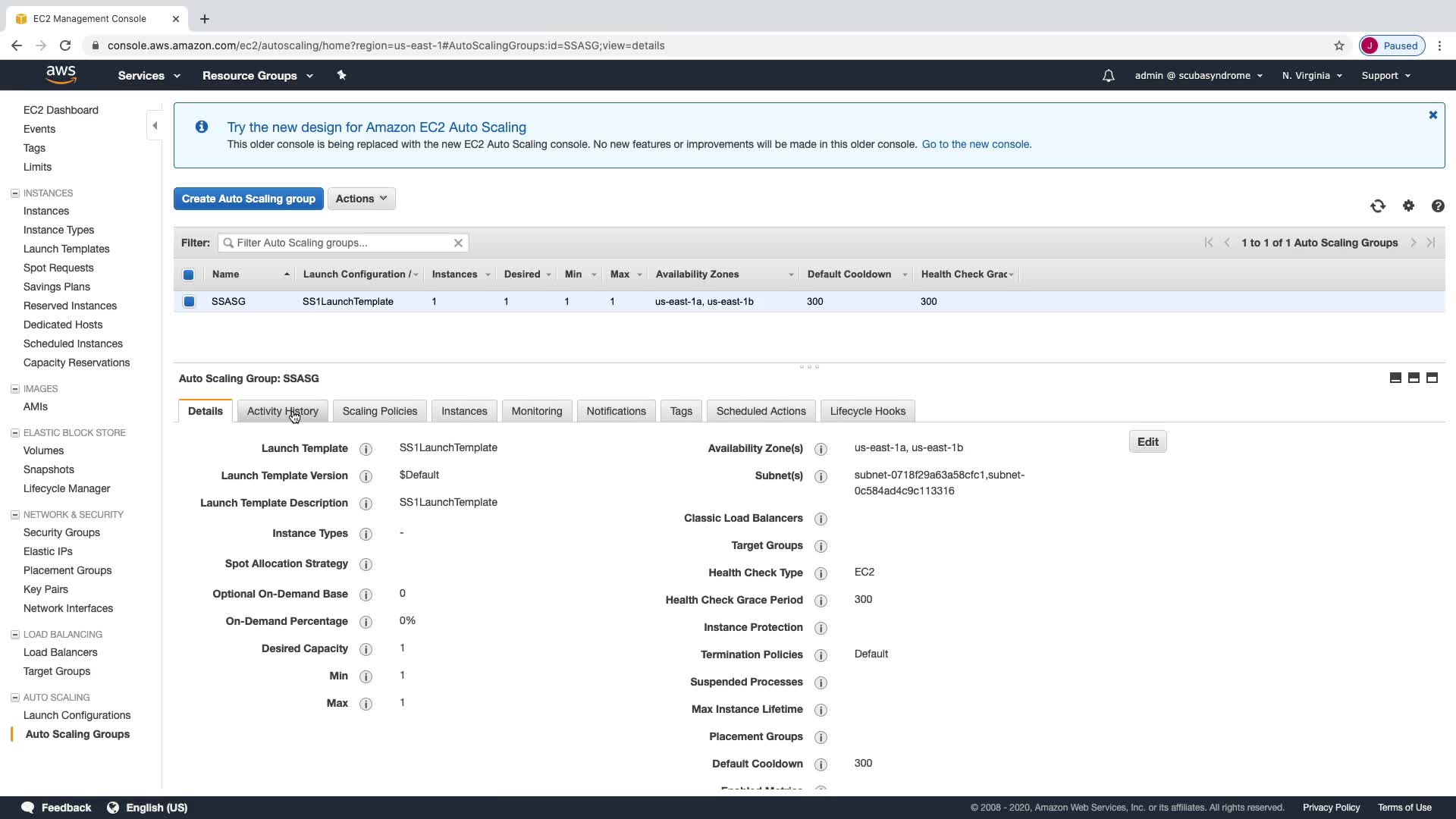Click info icon beside Health Check Type
The width and height of the screenshot is (1456, 819).
821,573
